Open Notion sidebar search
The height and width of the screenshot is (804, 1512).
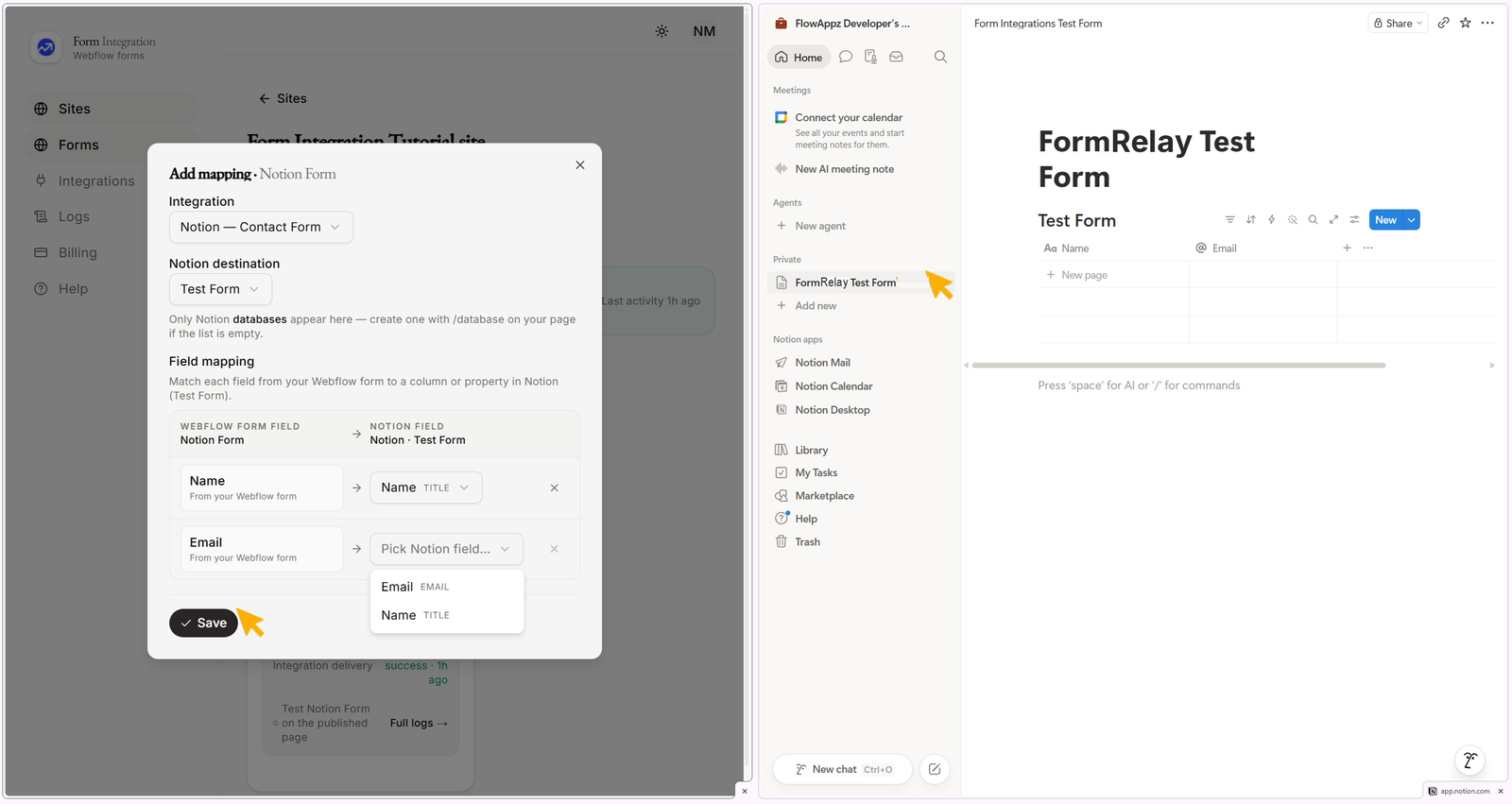coord(940,57)
